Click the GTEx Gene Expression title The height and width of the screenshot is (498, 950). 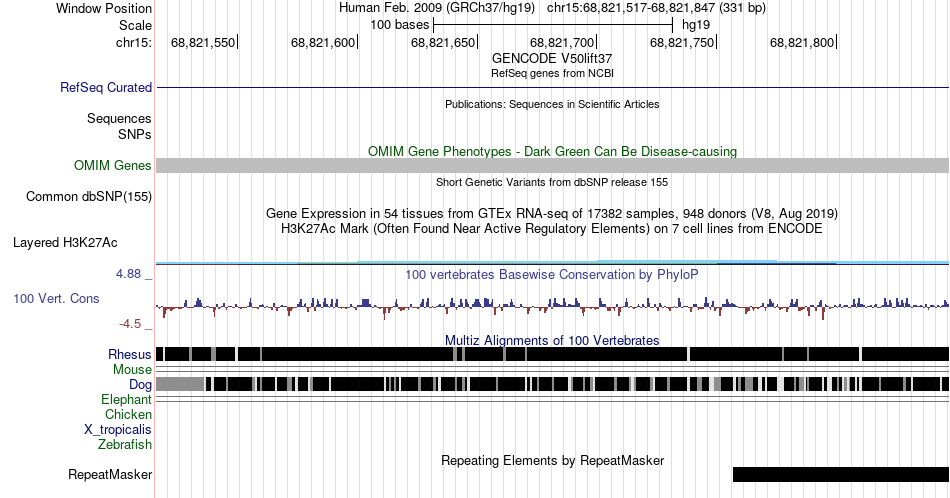coord(552,213)
